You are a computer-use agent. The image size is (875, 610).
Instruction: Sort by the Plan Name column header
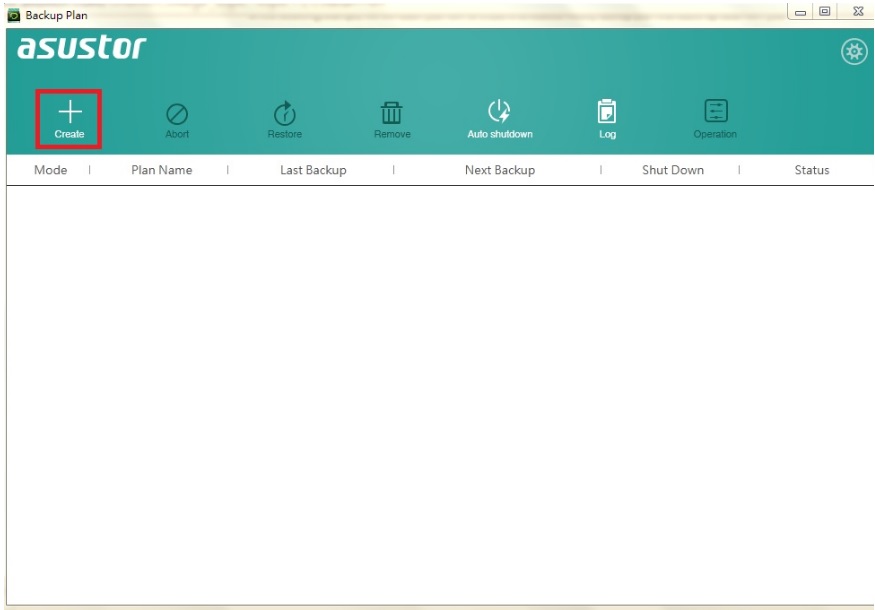pos(162,170)
